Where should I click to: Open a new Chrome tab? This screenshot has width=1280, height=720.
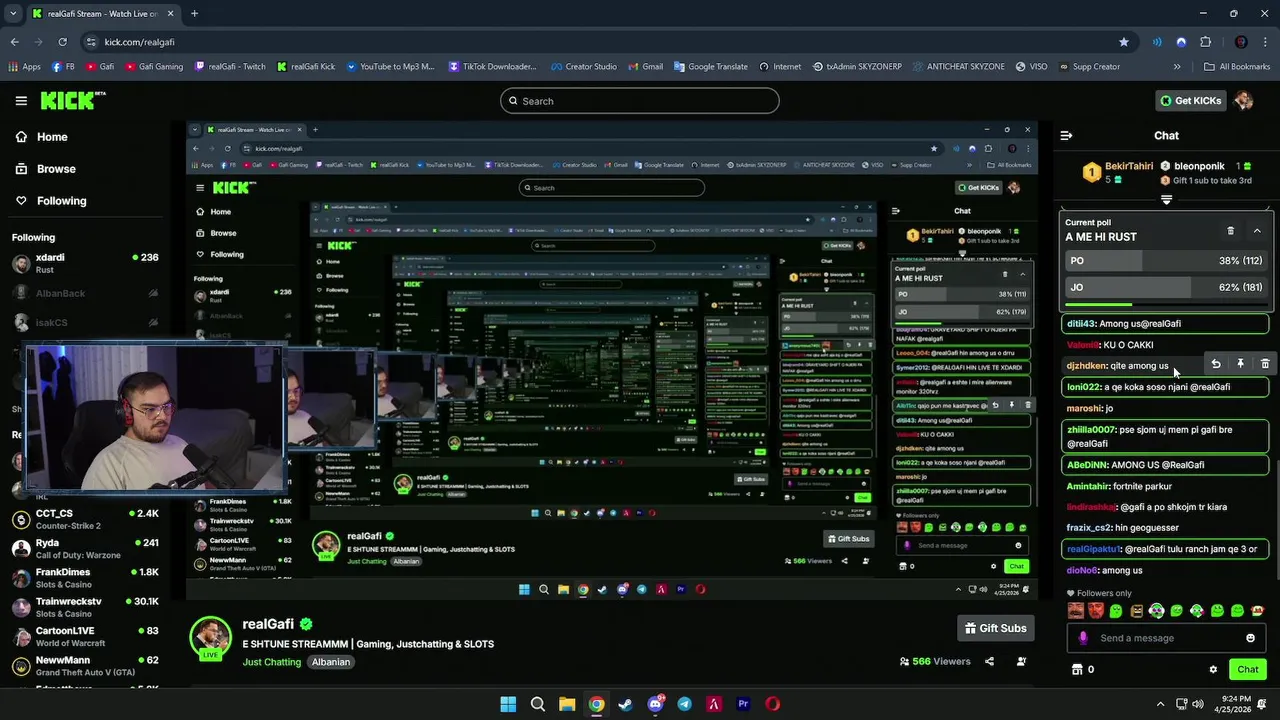[x=194, y=14]
